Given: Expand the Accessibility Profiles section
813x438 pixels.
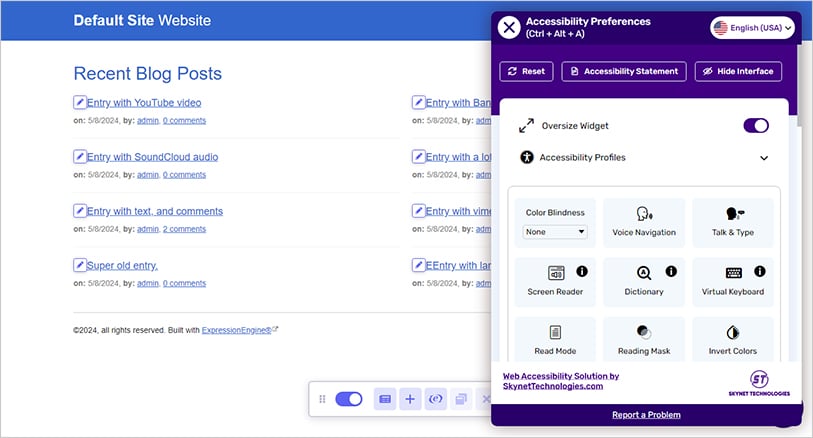Looking at the screenshot, I should click(764, 158).
